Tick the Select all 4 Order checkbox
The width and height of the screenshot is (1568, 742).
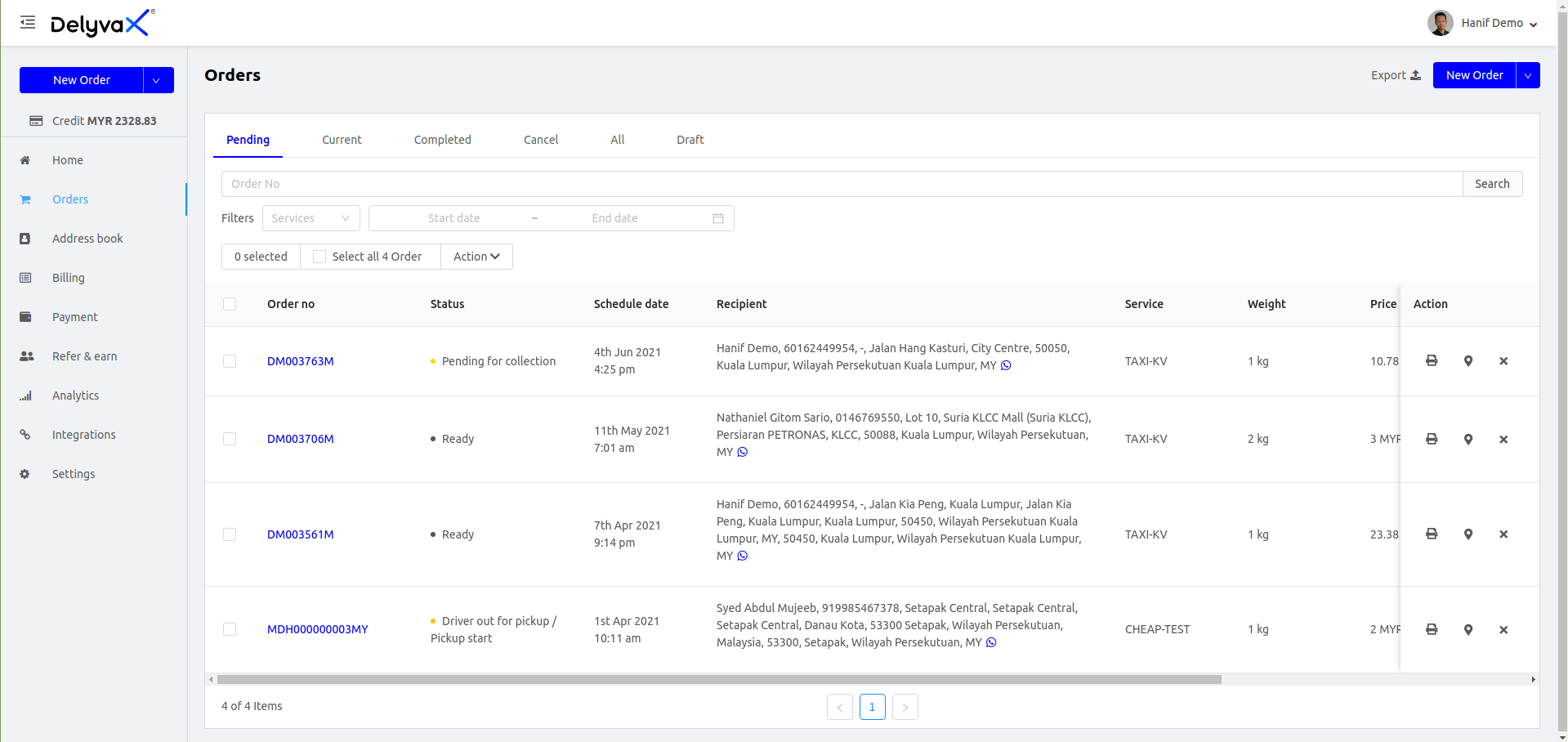(x=319, y=257)
